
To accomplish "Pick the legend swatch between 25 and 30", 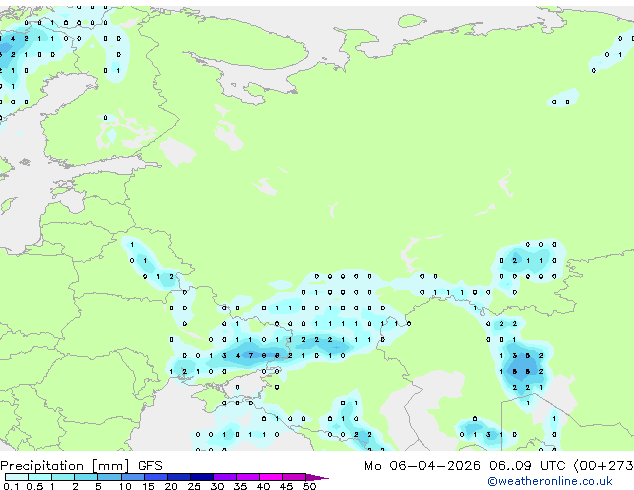I will click(202, 477).
